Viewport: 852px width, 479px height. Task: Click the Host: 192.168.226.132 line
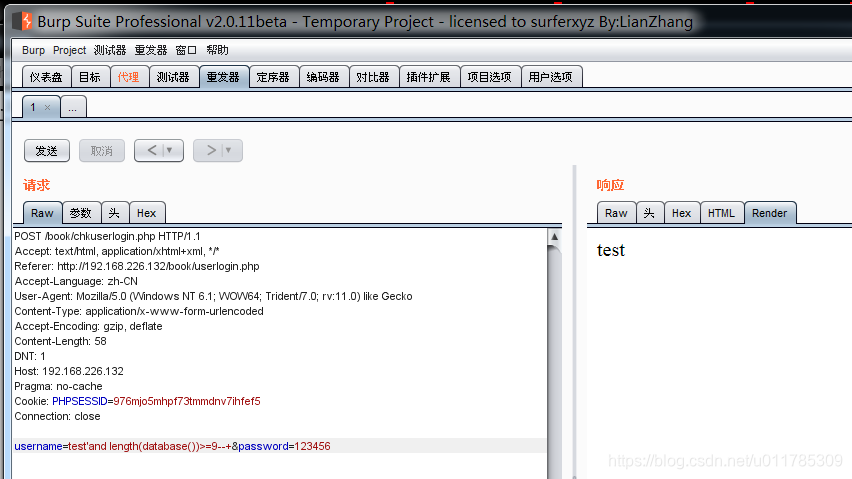[69, 371]
